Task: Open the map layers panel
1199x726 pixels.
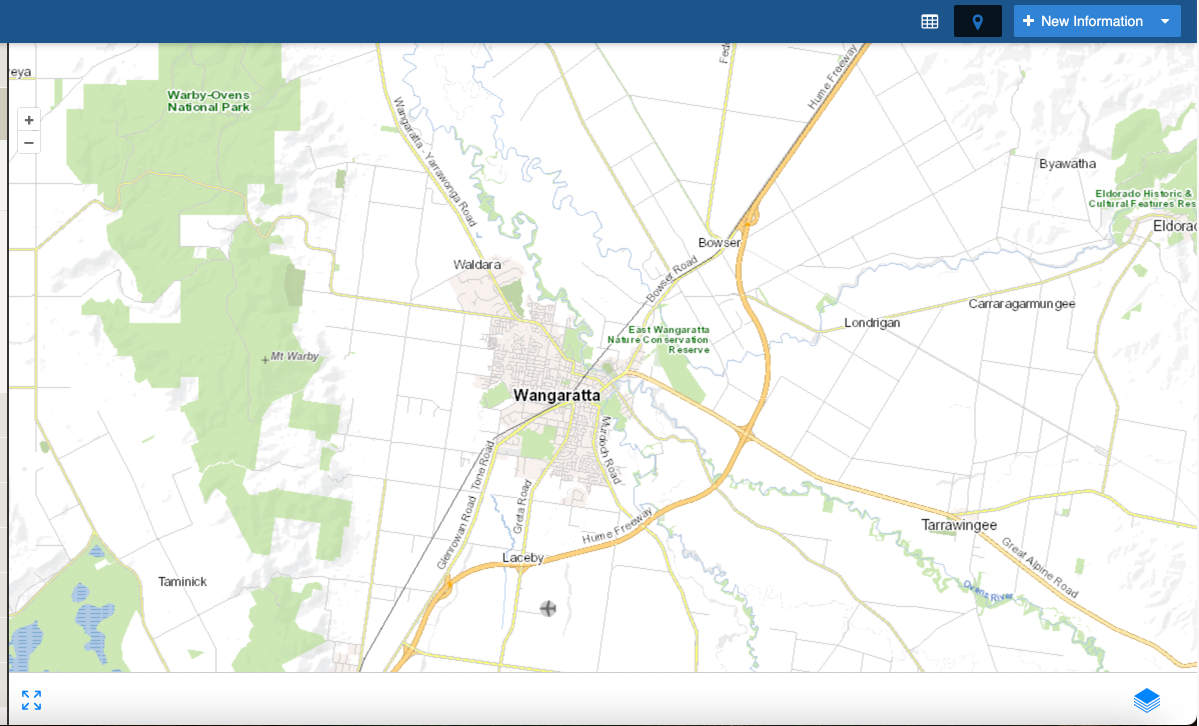Action: 1147,700
